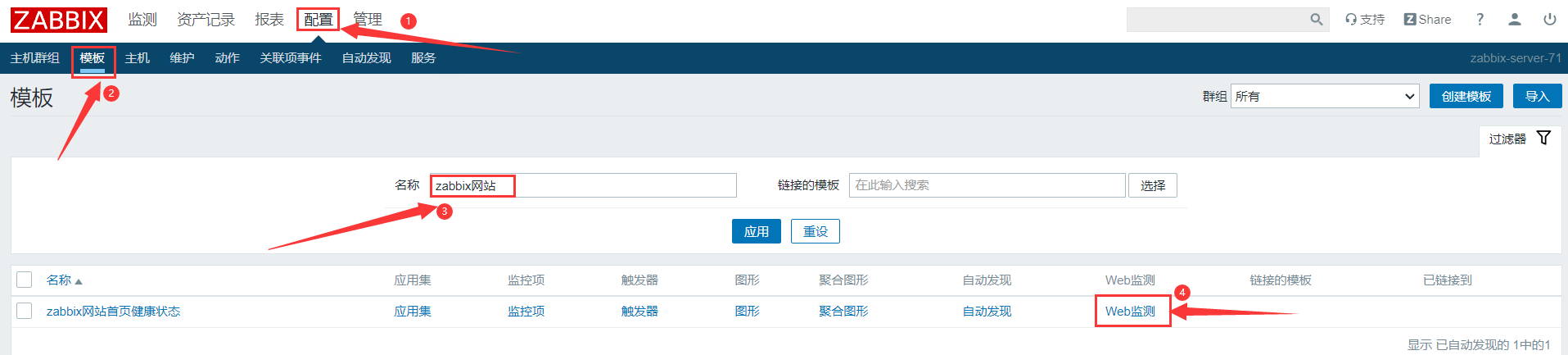Click the 显示 已自动发现的 1中的1 text
Viewport: 1568px width, 355px height.
coord(1479,344)
